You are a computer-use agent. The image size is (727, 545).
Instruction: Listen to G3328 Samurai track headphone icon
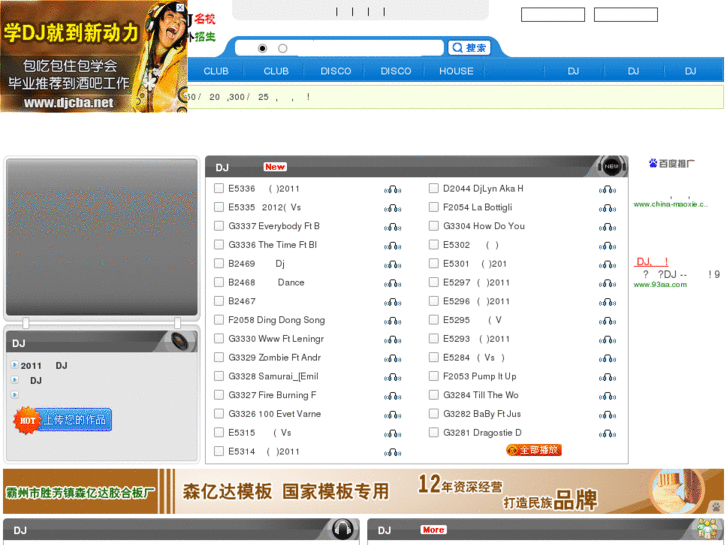[x=392, y=378]
